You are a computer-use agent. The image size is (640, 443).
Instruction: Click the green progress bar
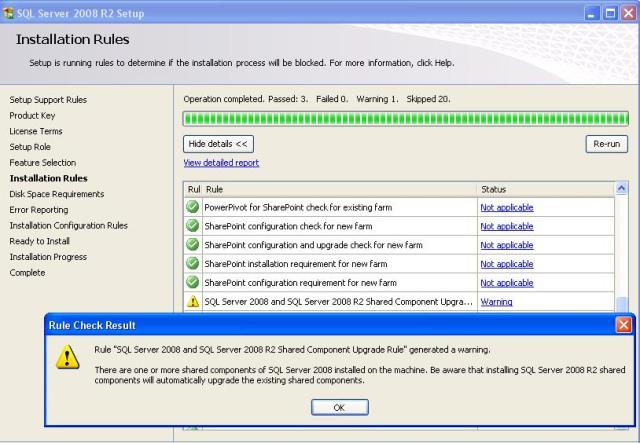pos(406,119)
